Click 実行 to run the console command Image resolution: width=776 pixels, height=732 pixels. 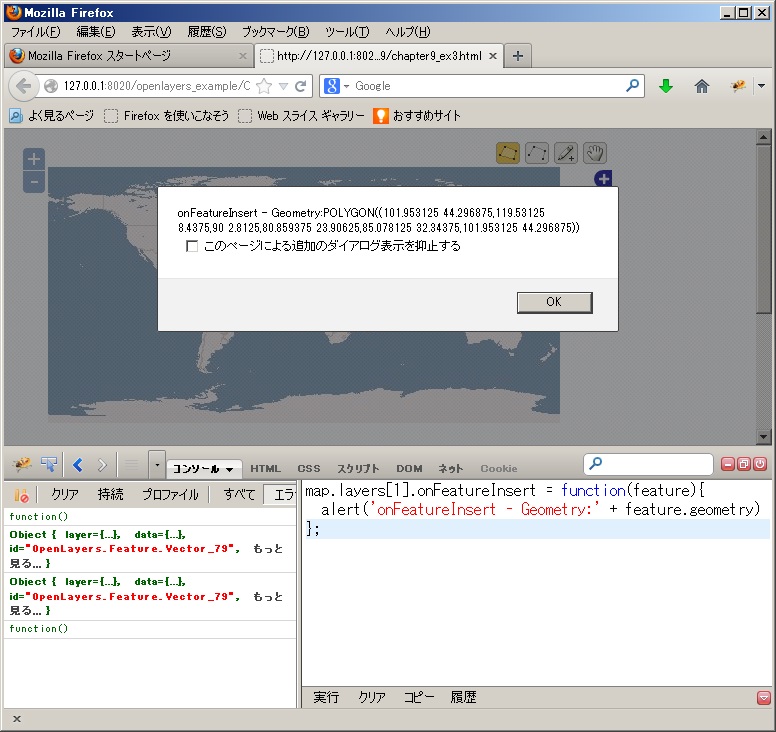tap(326, 697)
